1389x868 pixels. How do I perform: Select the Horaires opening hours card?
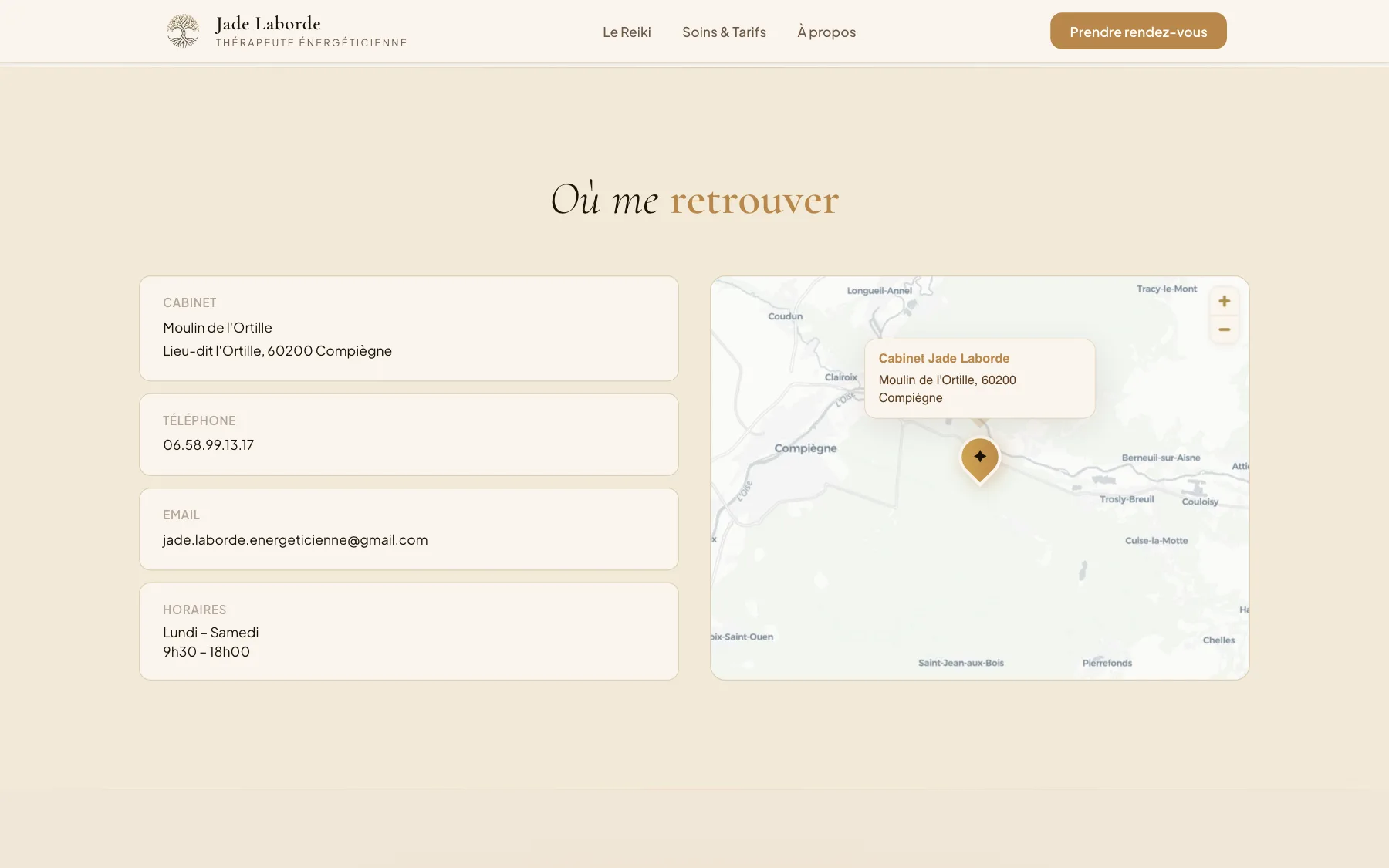click(x=409, y=631)
